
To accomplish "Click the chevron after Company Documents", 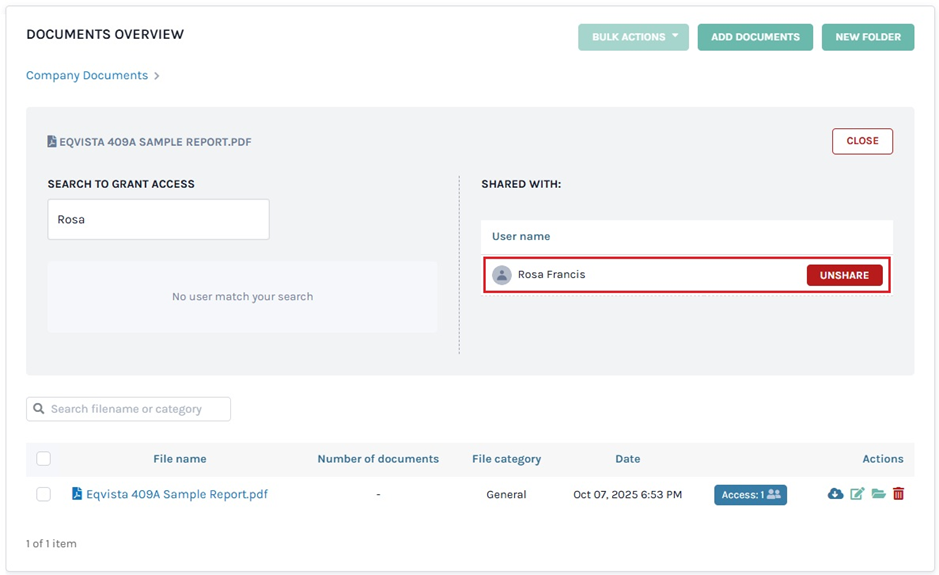I will tap(157, 76).
